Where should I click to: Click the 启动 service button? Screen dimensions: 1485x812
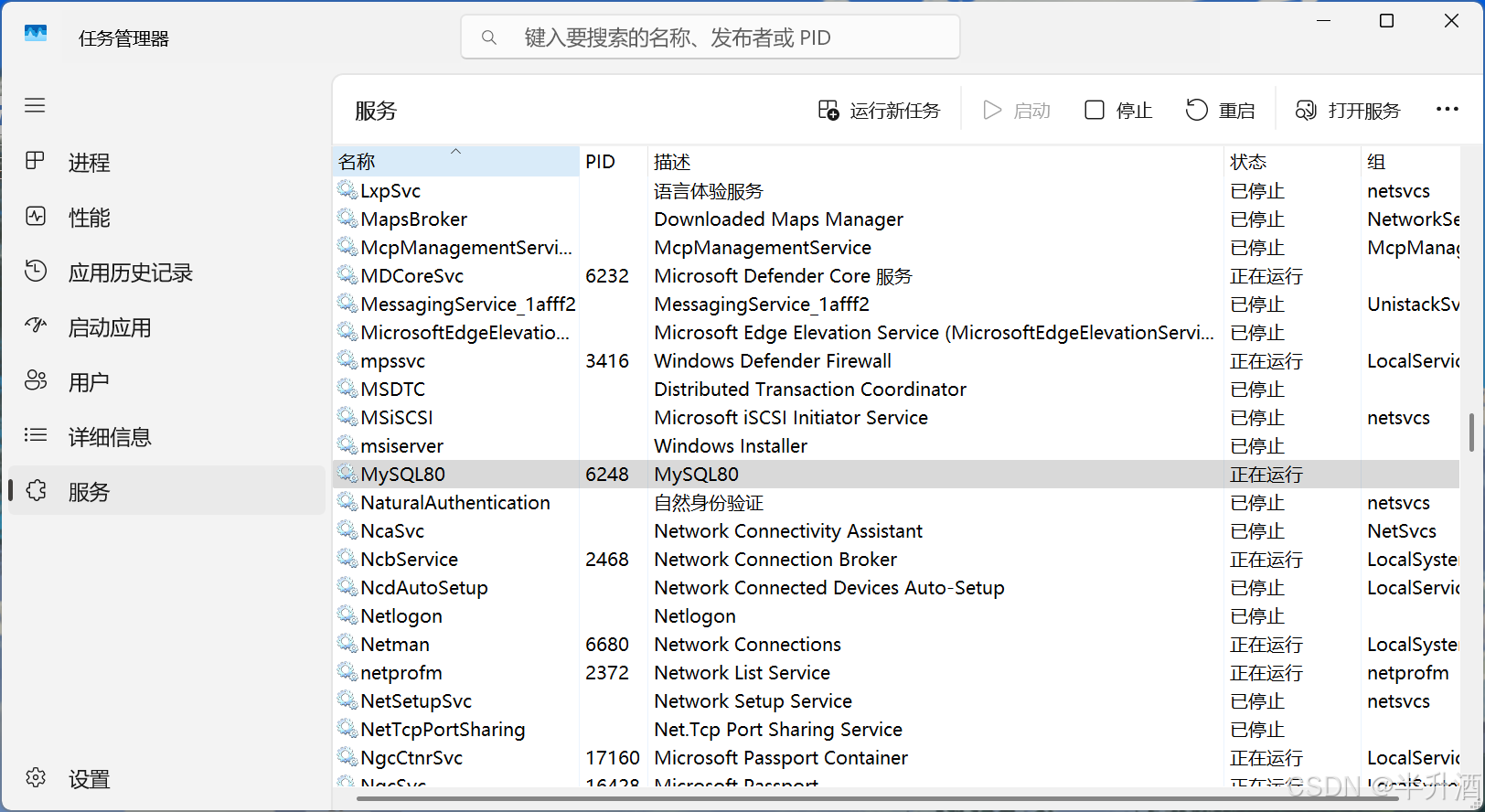tap(1017, 111)
